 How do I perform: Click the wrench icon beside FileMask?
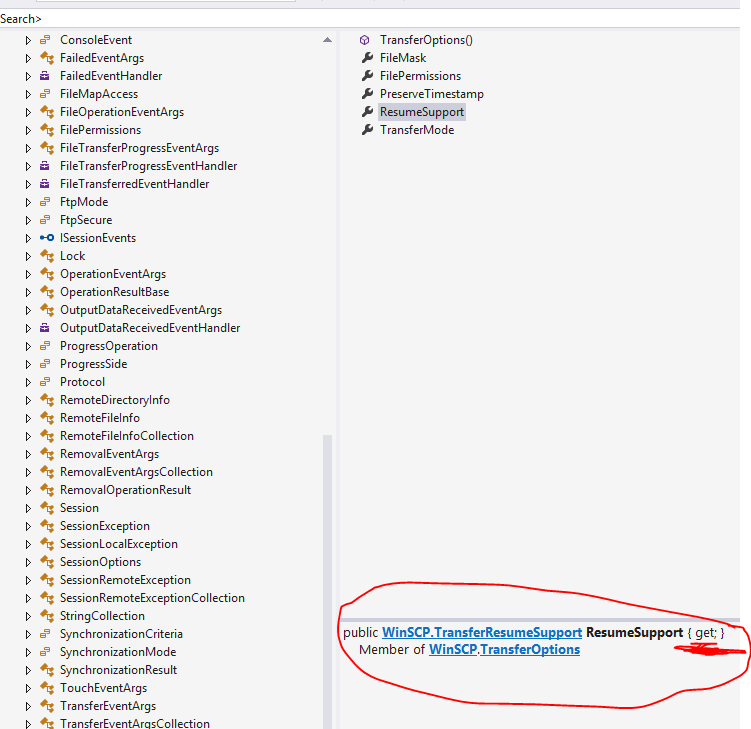click(366, 58)
